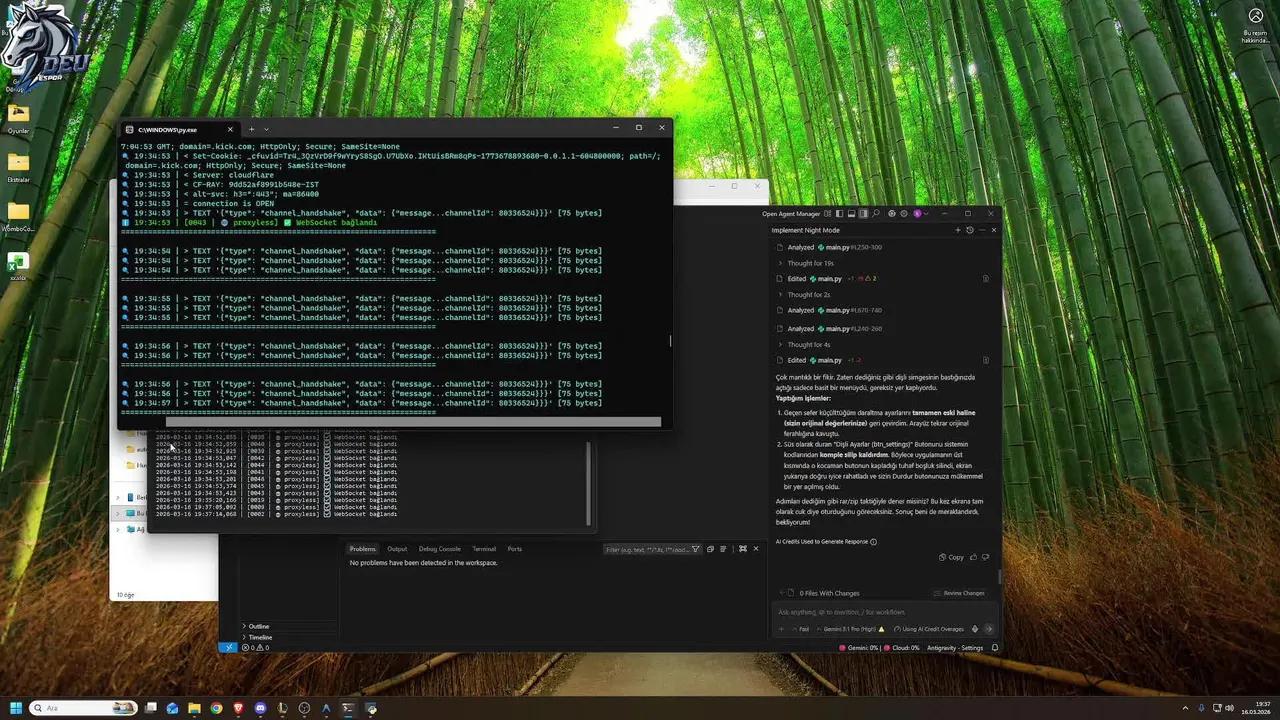The image size is (1280, 720).
Task: Switch to the Debug Console tab
Action: coord(439,549)
